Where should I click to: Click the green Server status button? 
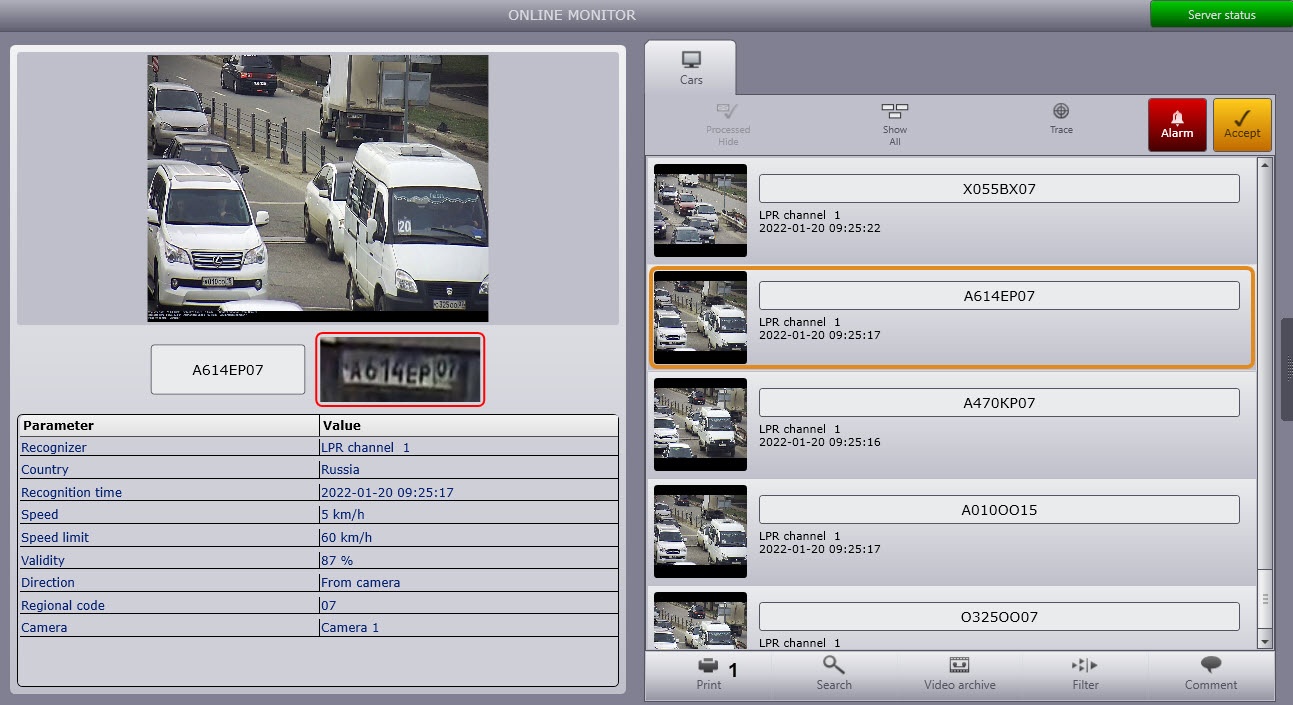coord(1221,15)
